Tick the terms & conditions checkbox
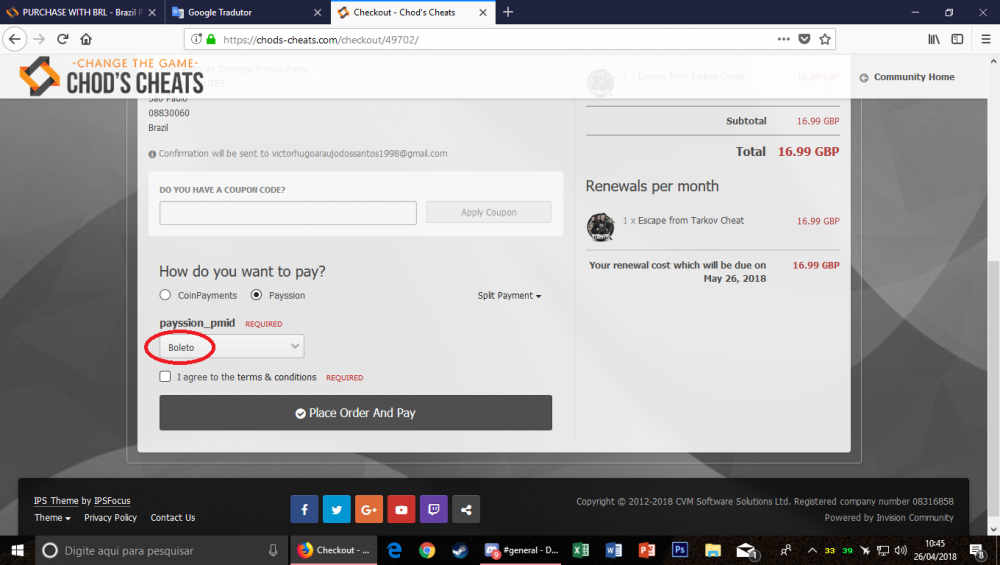The width and height of the screenshot is (1000, 565). [165, 376]
